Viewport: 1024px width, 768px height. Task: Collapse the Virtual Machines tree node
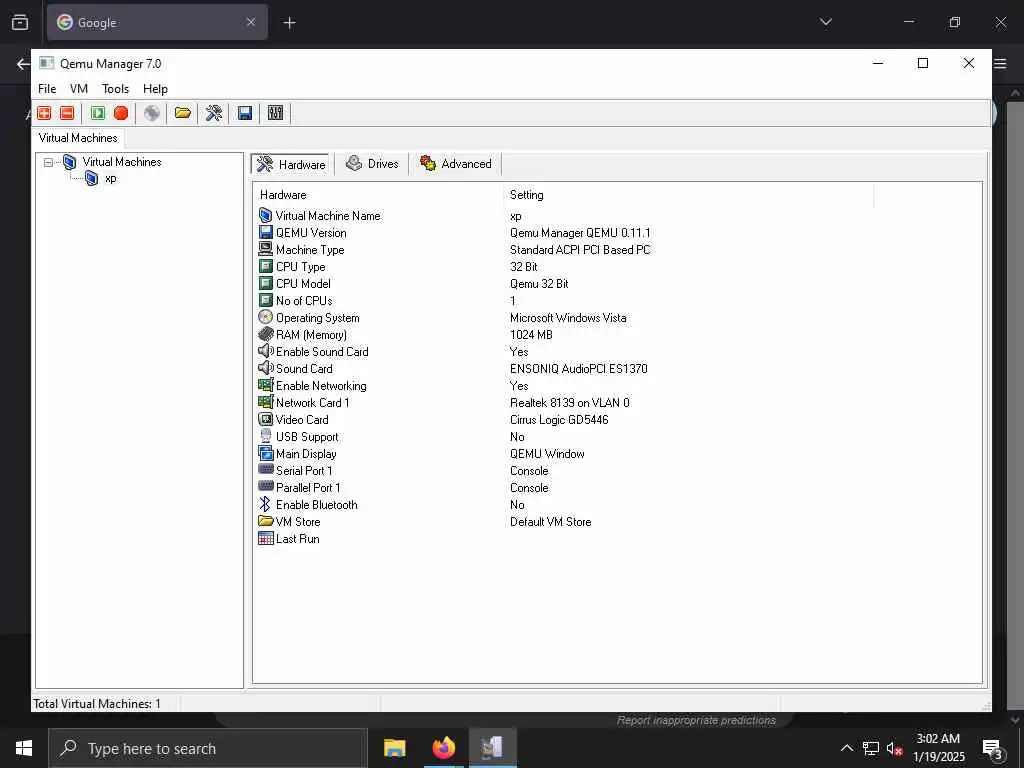point(48,162)
